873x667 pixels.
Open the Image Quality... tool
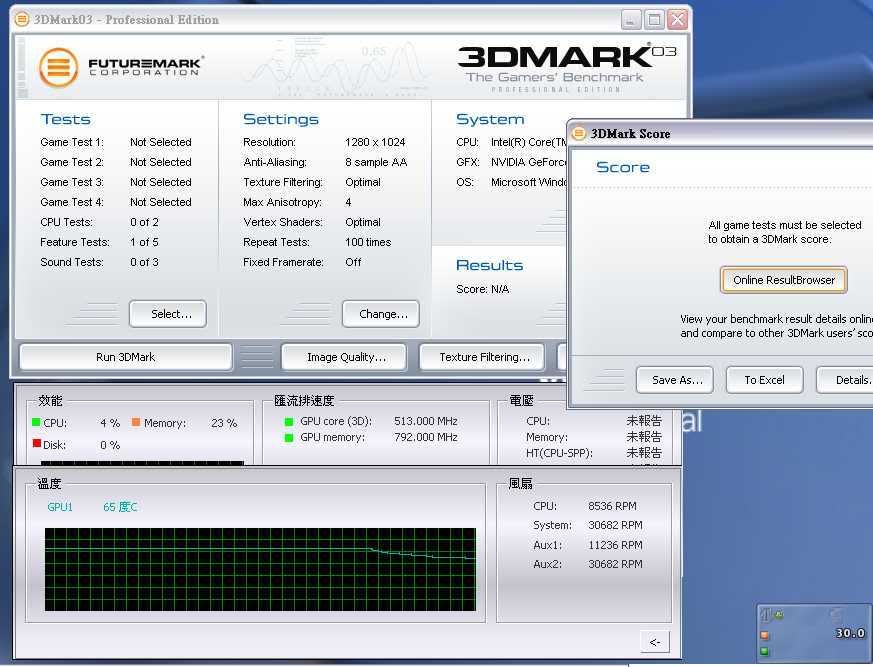click(344, 357)
